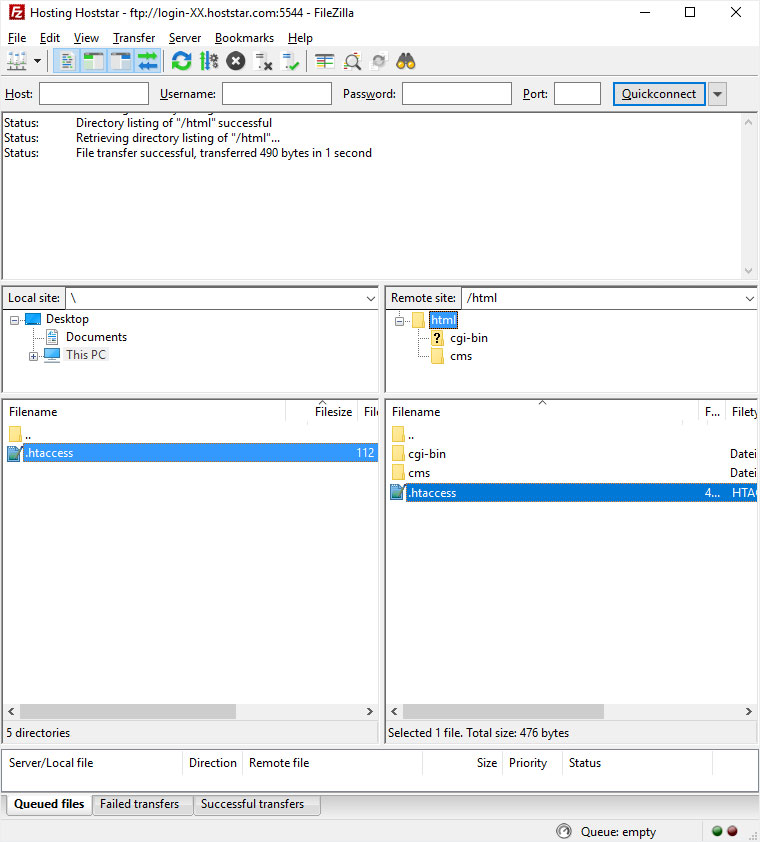Go to parent folder in local list

(20, 434)
